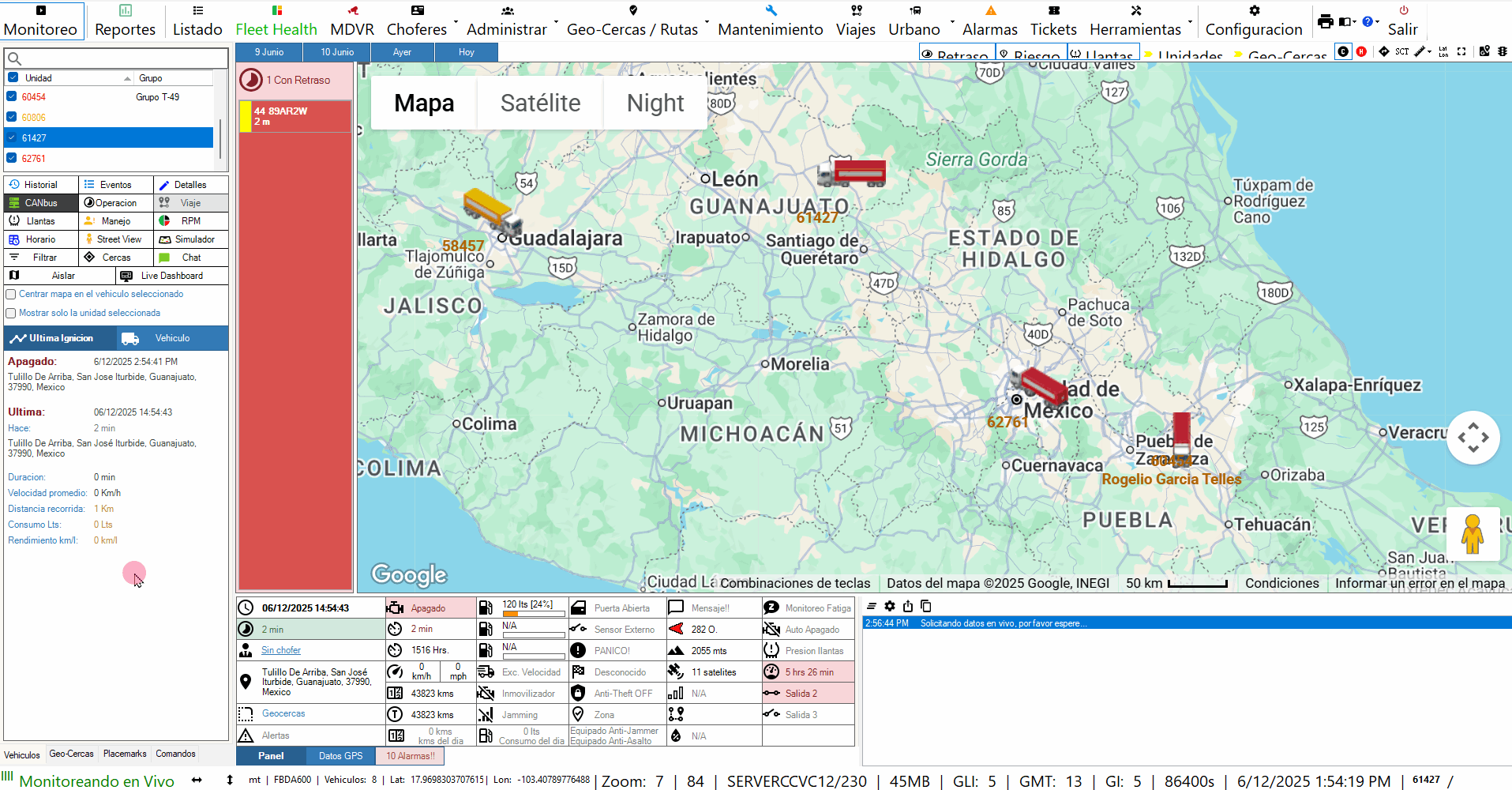Open the Horario schedule view
This screenshot has height=790, width=1512.
point(41,239)
